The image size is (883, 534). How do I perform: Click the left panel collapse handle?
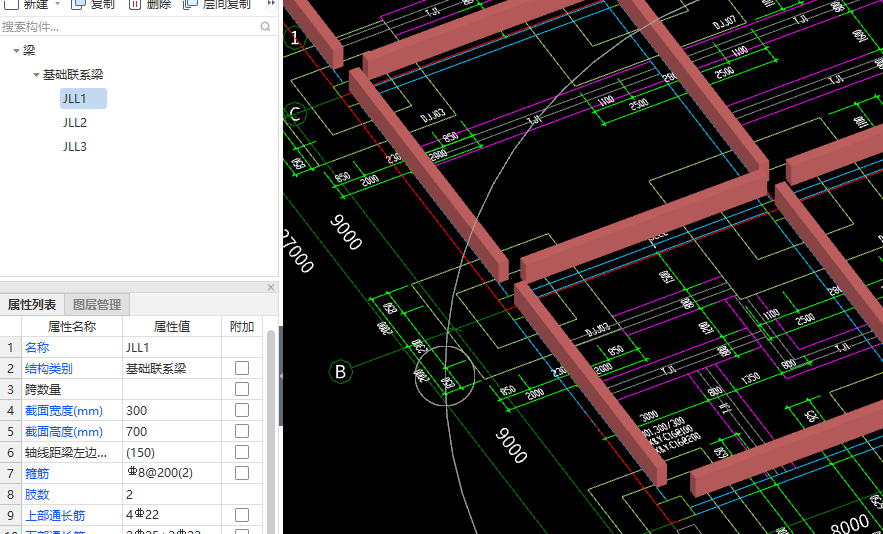[x=280, y=376]
